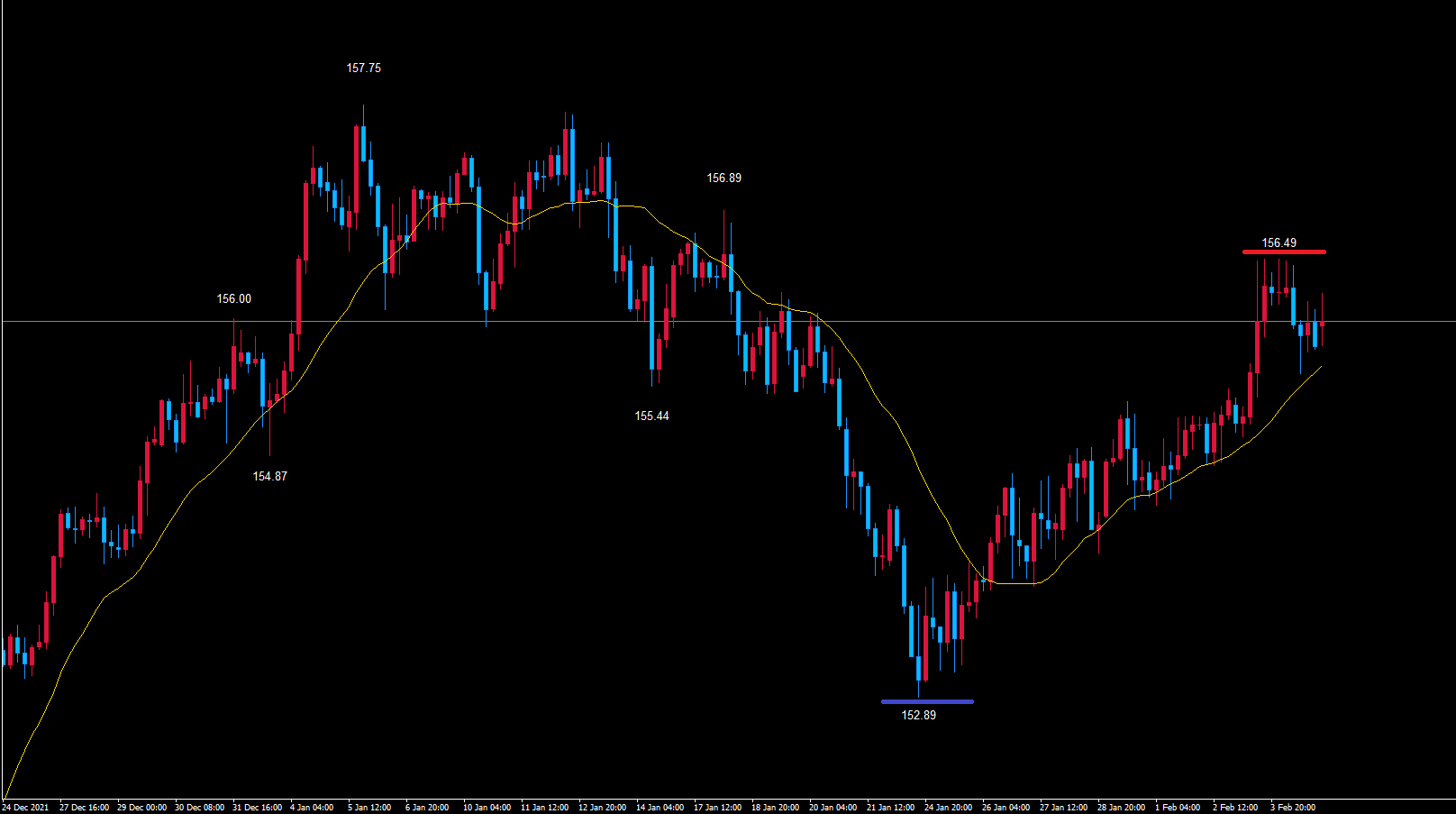Click the 28 Jan 20:00 time label
1456x814 pixels.
1121,808
